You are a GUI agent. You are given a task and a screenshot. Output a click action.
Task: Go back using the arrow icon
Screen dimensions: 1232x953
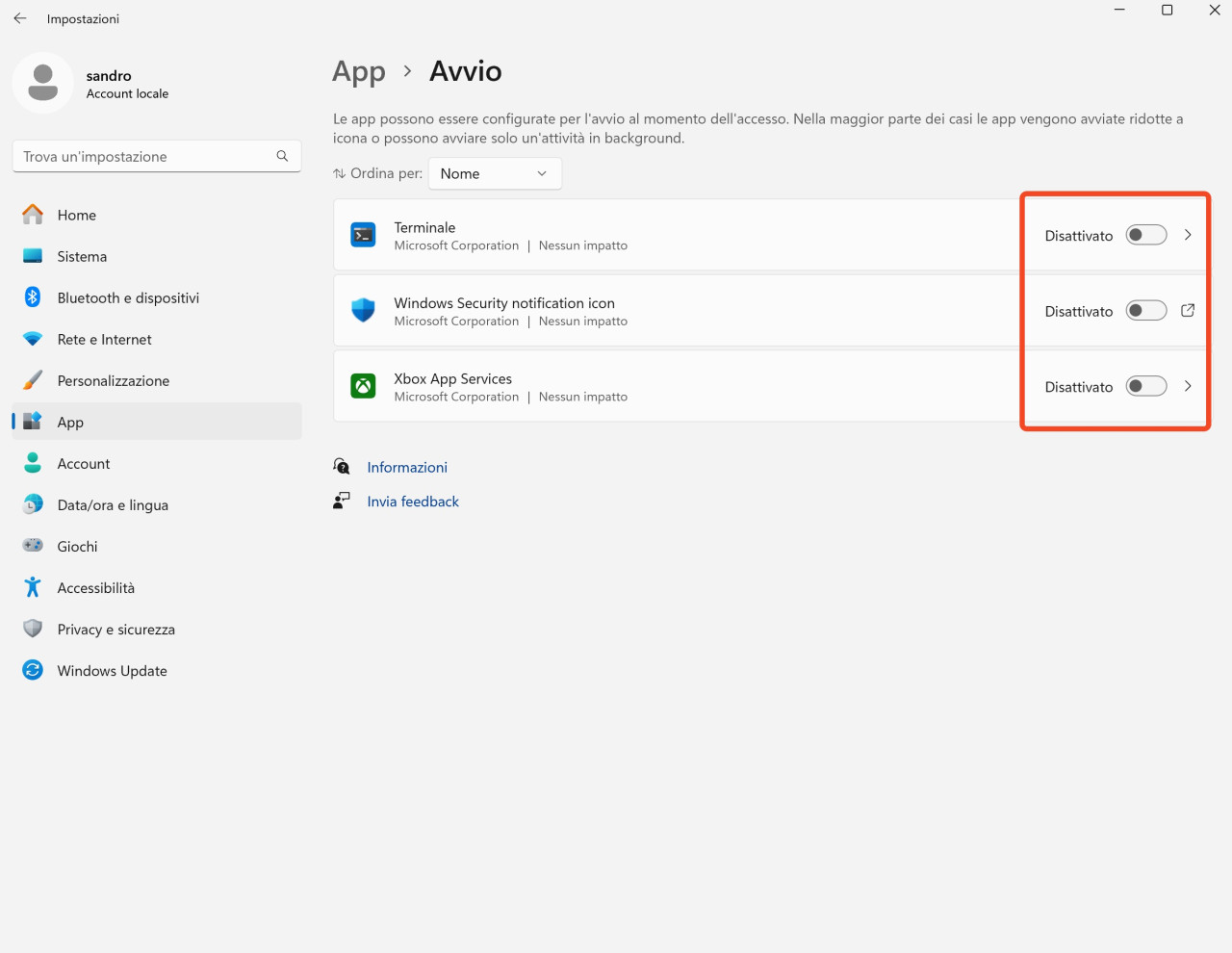pos(20,18)
